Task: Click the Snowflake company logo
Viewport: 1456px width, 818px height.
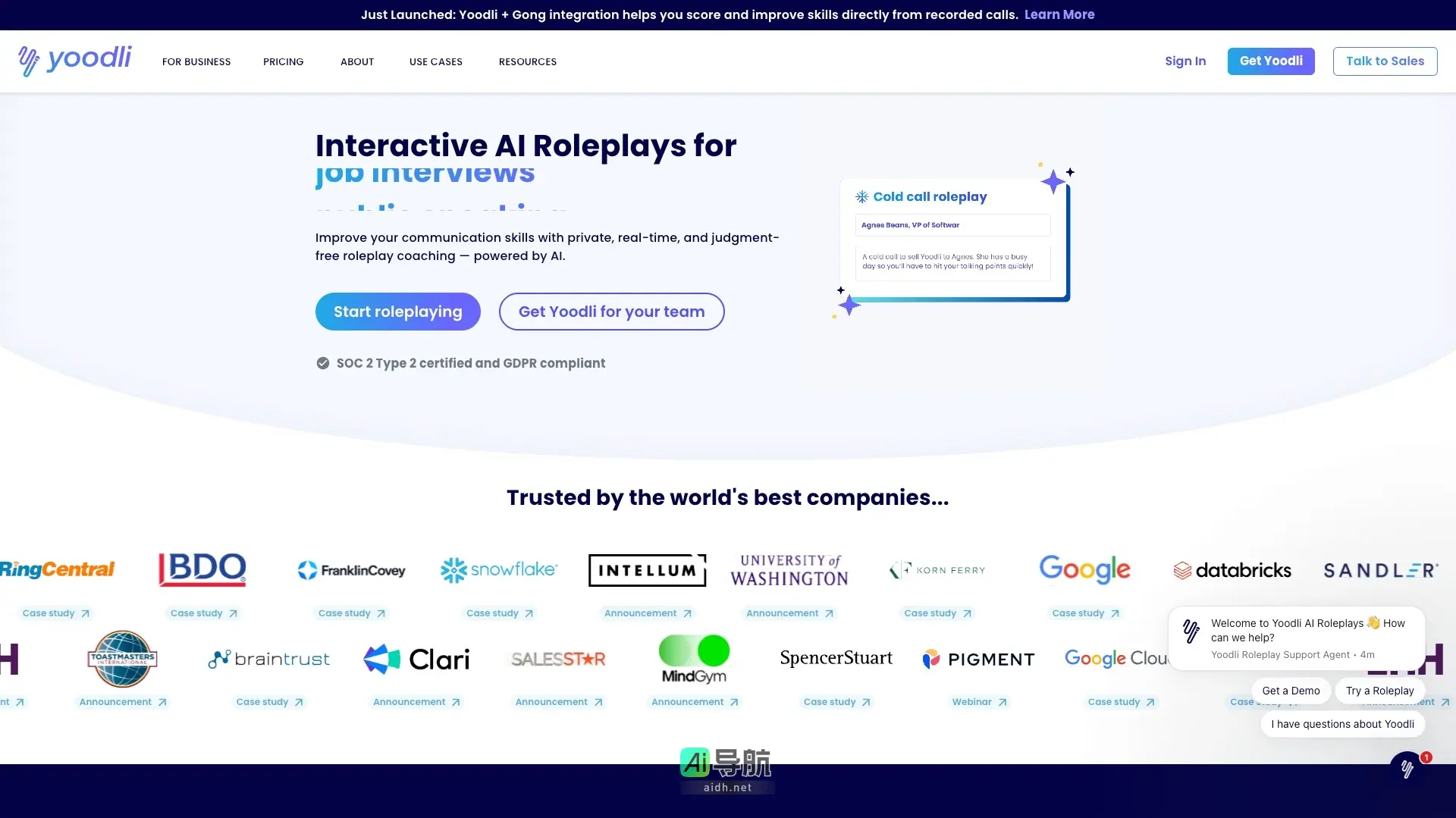Action: click(x=499, y=569)
